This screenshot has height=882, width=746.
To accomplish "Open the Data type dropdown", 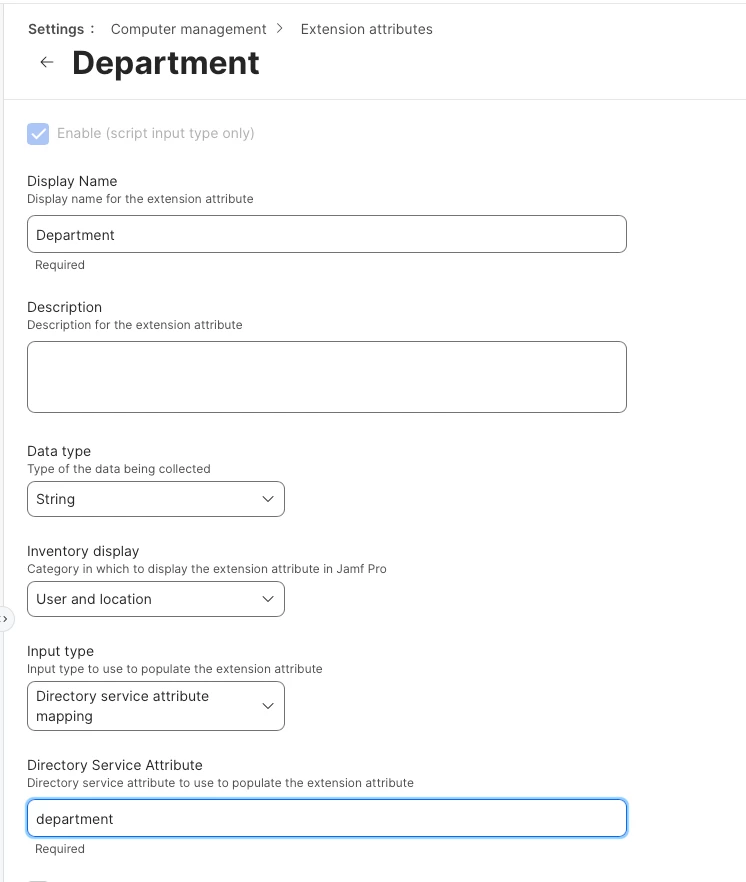I will tap(156, 499).
